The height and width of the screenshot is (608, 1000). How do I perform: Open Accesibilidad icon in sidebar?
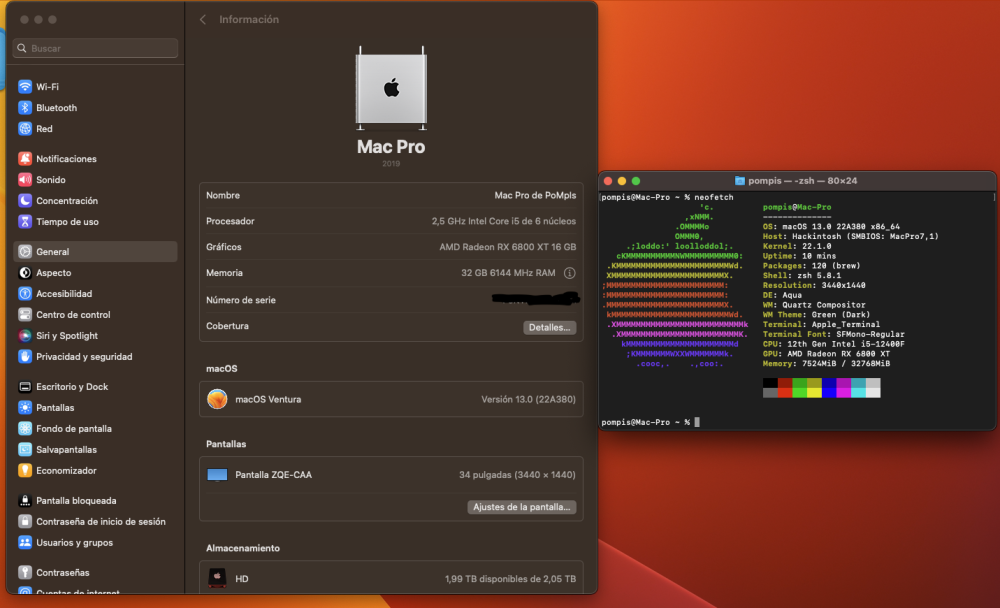click(x=25, y=294)
